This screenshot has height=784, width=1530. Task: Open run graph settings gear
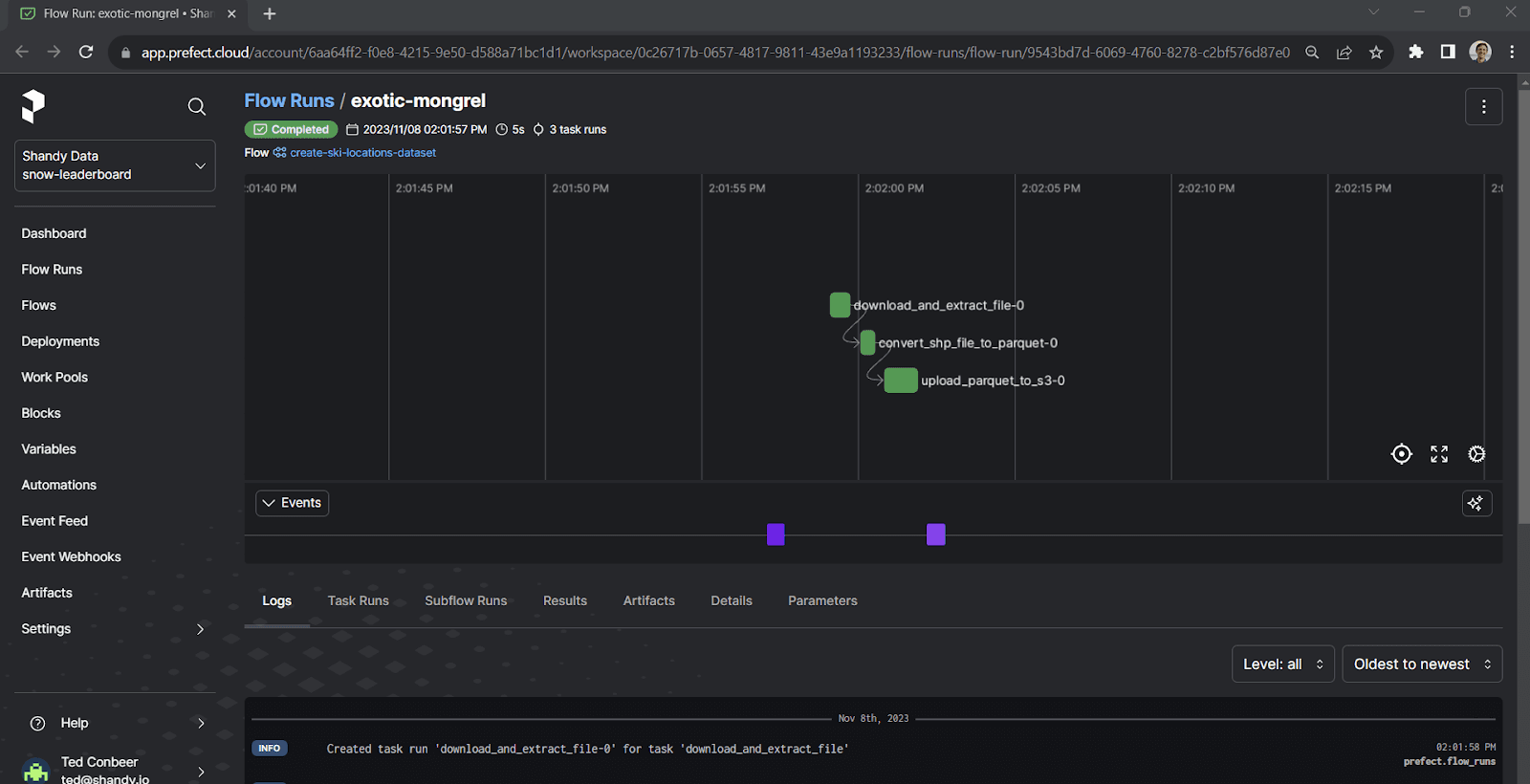tap(1476, 454)
